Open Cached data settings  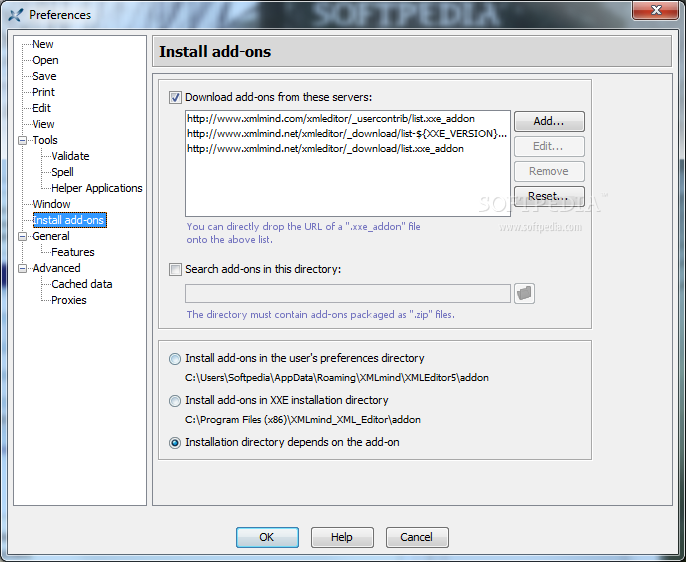click(x=81, y=284)
